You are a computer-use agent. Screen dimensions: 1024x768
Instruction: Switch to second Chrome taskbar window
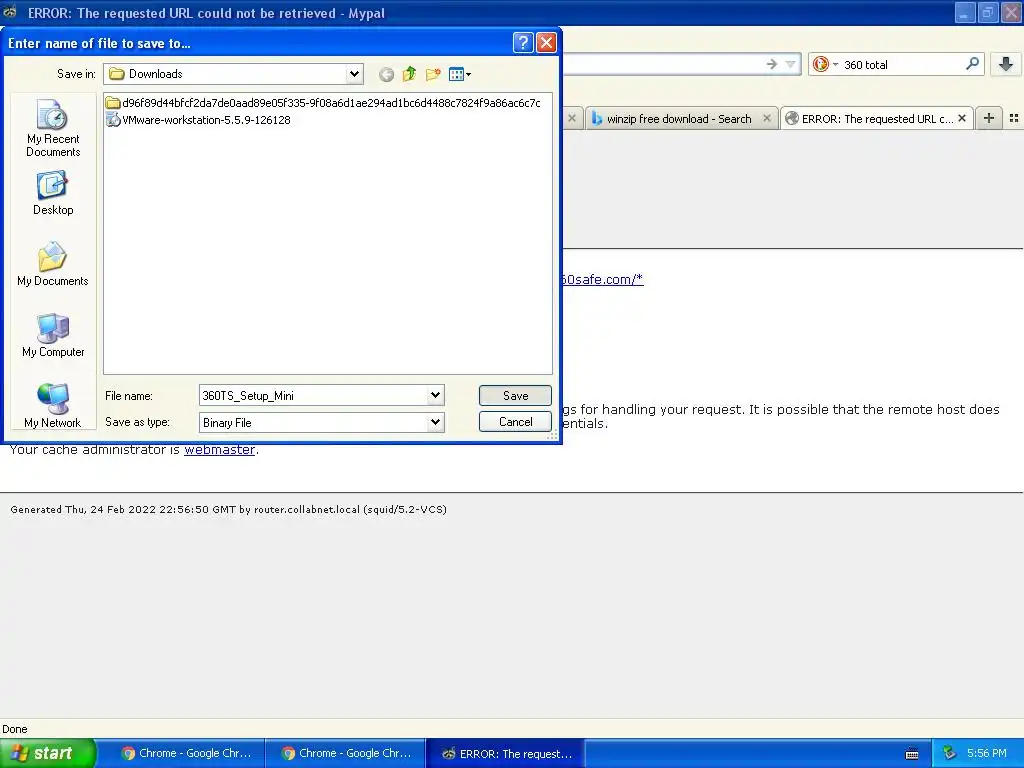point(346,753)
